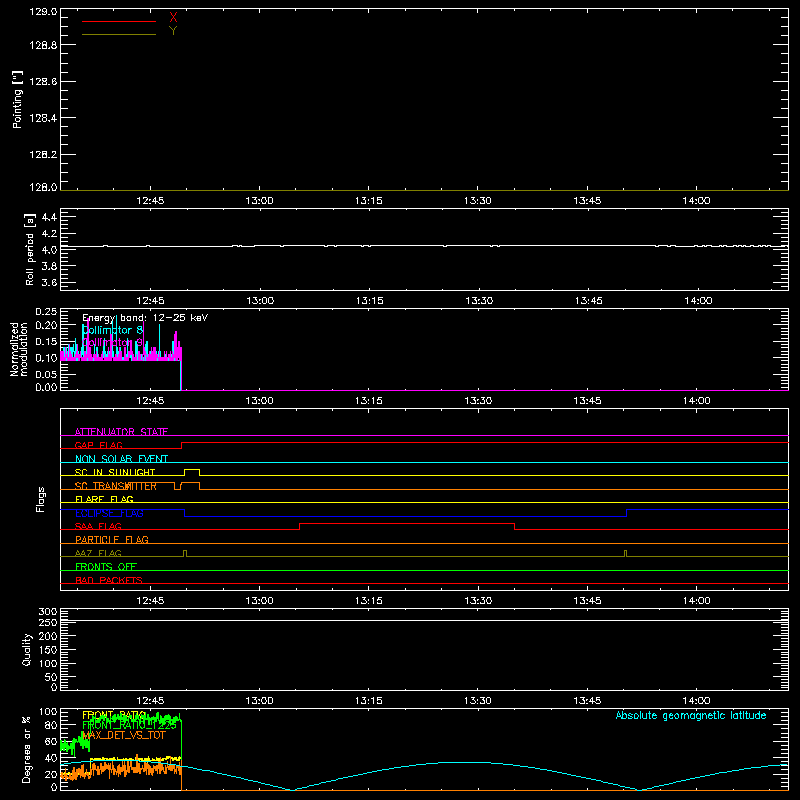Click the 200 Quality tick label

click(x=47, y=636)
